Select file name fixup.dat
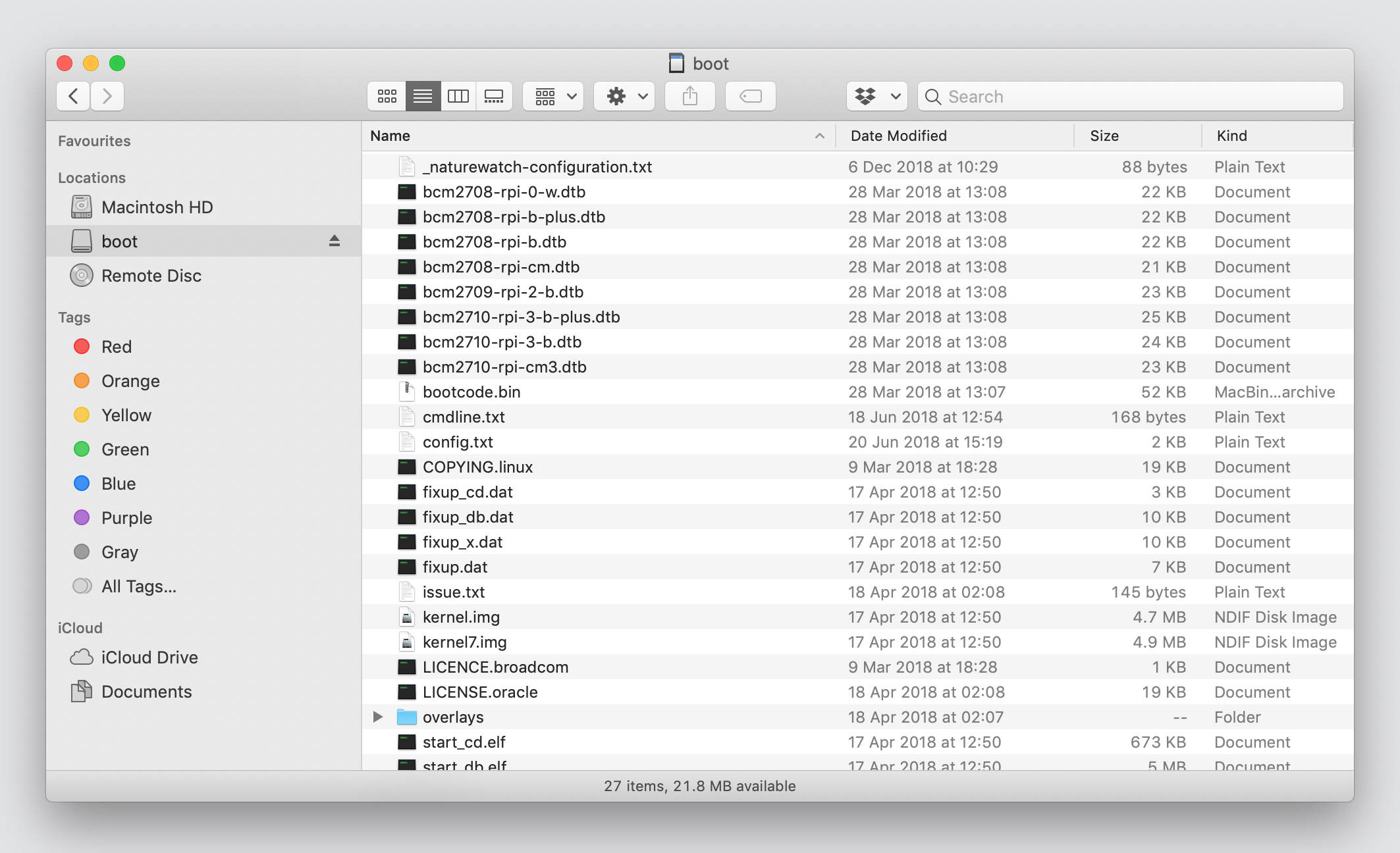 coord(455,567)
